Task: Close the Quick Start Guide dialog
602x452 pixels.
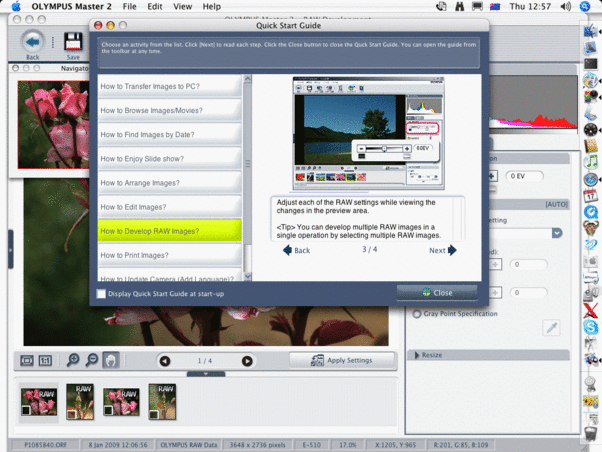Action: (436, 293)
